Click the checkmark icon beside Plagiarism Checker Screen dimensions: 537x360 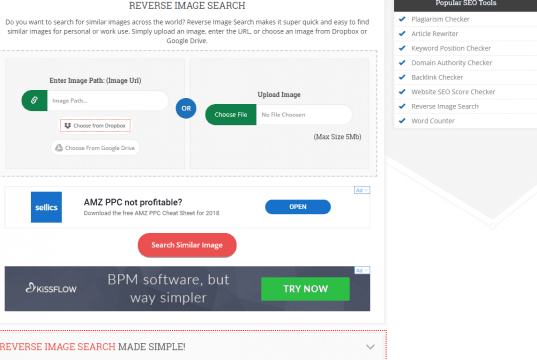402,19
